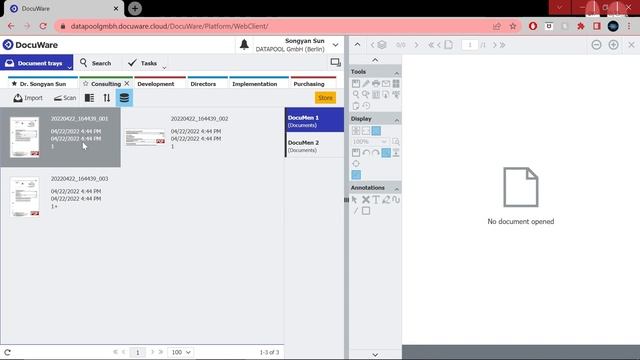Click the viewer zoom in plus icon
The image size is (640, 360).
click(613, 45)
